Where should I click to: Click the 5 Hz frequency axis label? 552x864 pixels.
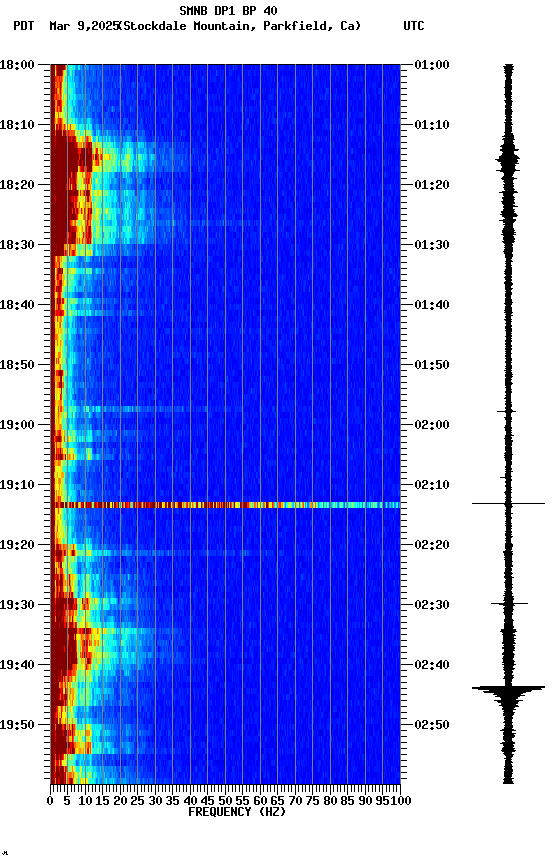click(67, 801)
